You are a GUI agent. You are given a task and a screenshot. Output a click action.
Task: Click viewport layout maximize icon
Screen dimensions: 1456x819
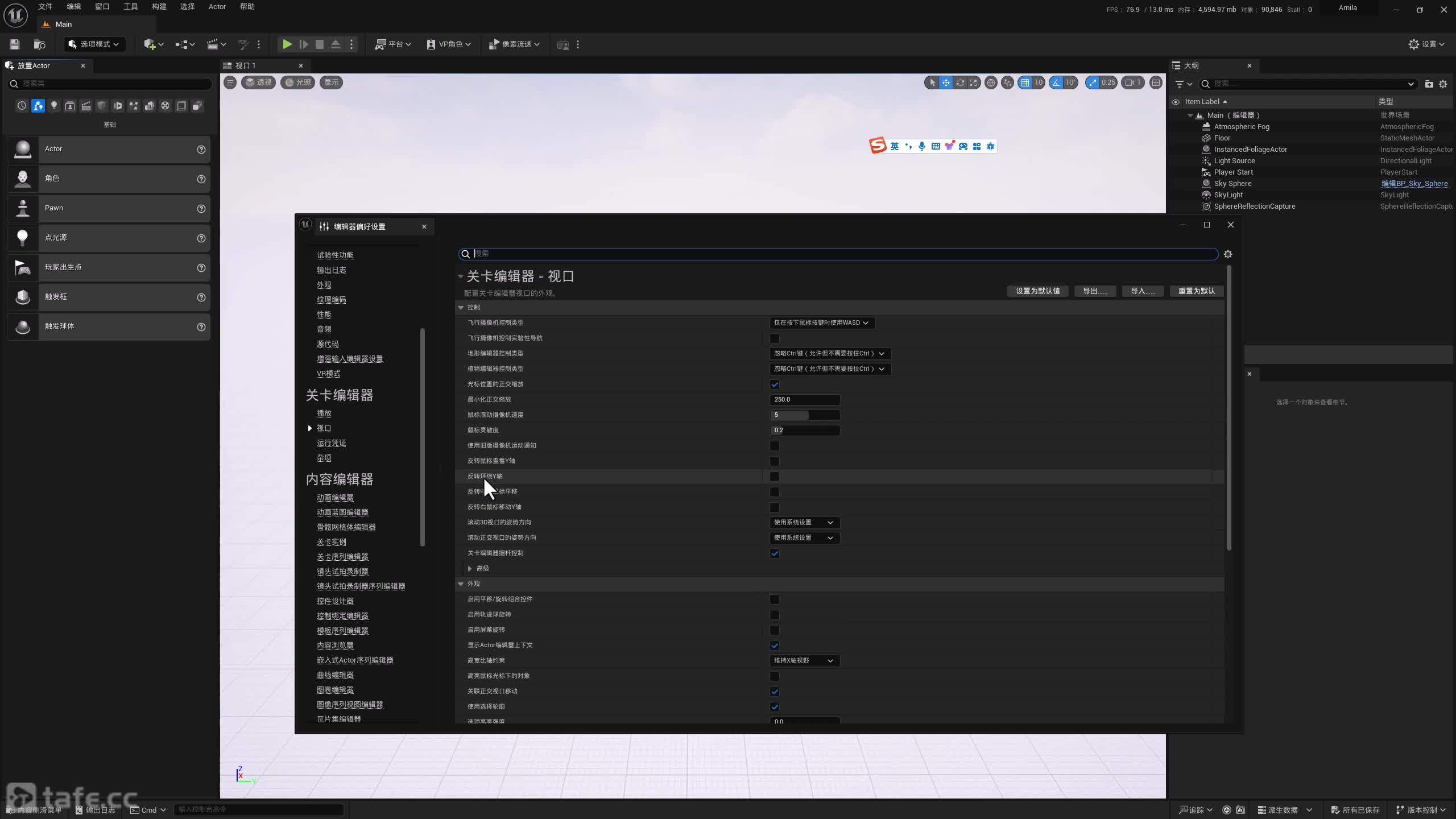tap(1156, 83)
